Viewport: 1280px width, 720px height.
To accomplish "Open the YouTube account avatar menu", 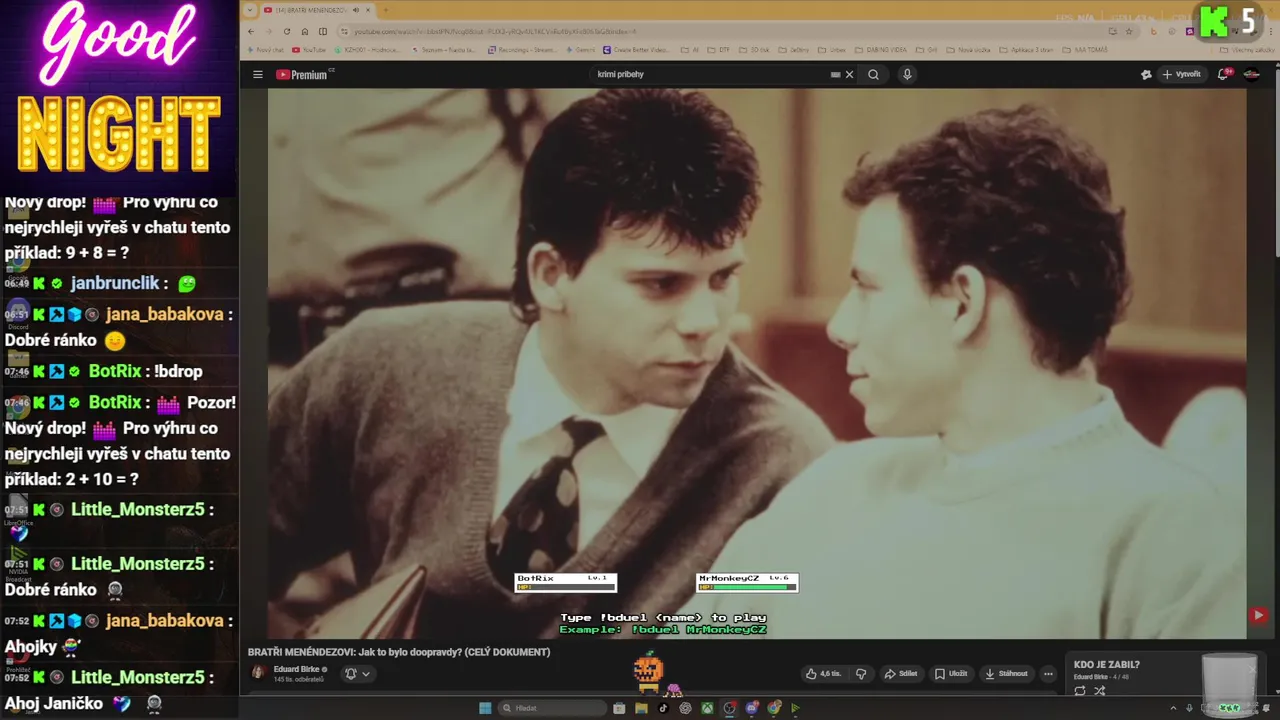I will [1252, 74].
